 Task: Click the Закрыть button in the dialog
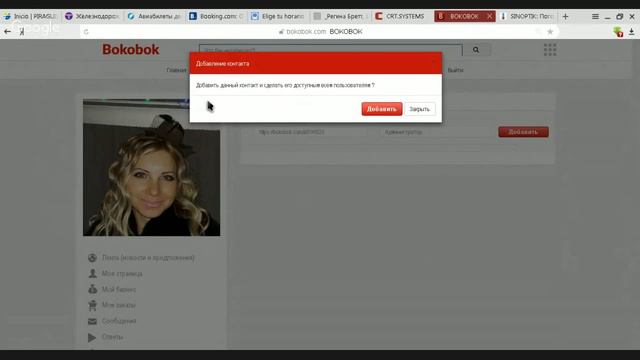click(x=420, y=109)
